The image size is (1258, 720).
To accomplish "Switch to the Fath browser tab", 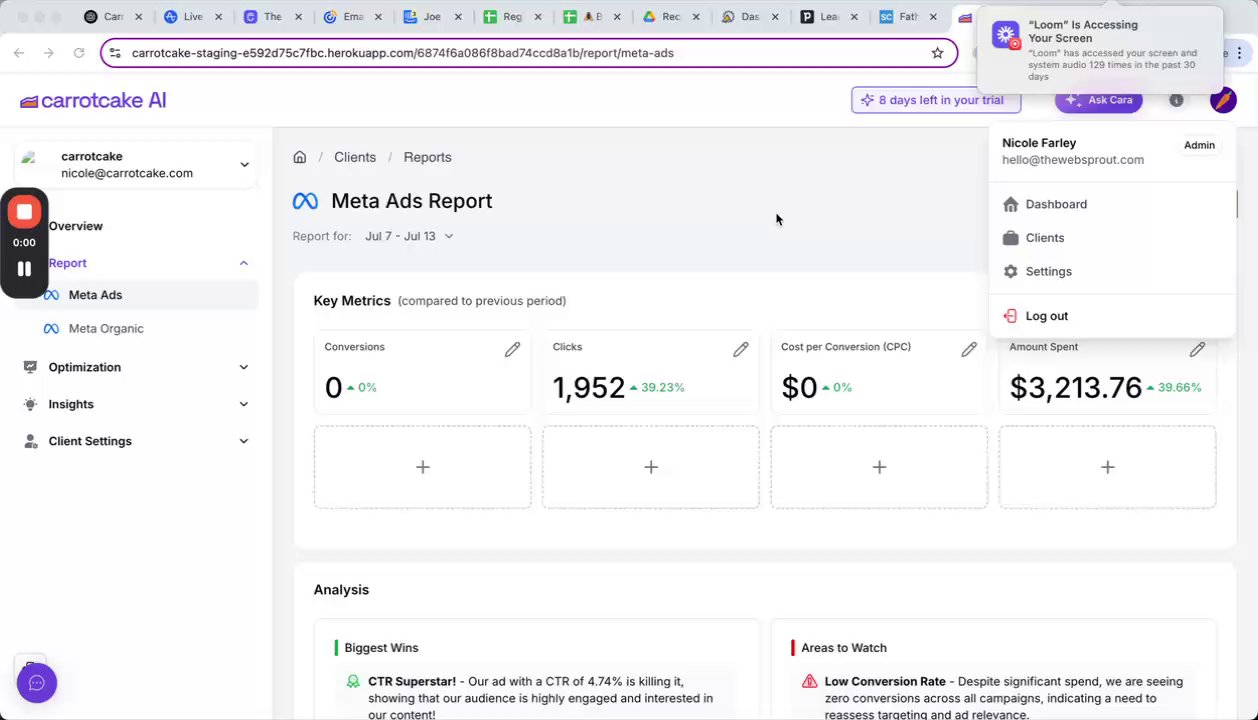I will click(x=907, y=17).
